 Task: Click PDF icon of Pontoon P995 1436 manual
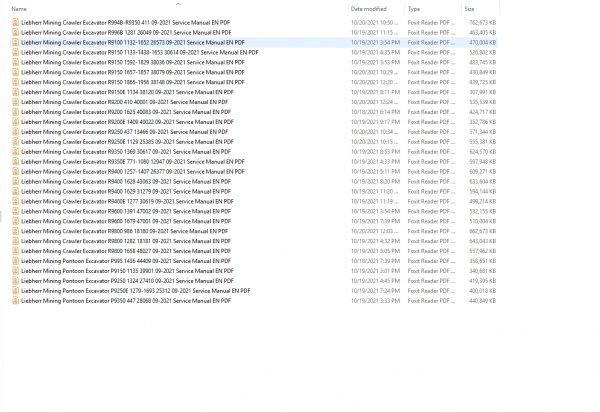click(15, 261)
